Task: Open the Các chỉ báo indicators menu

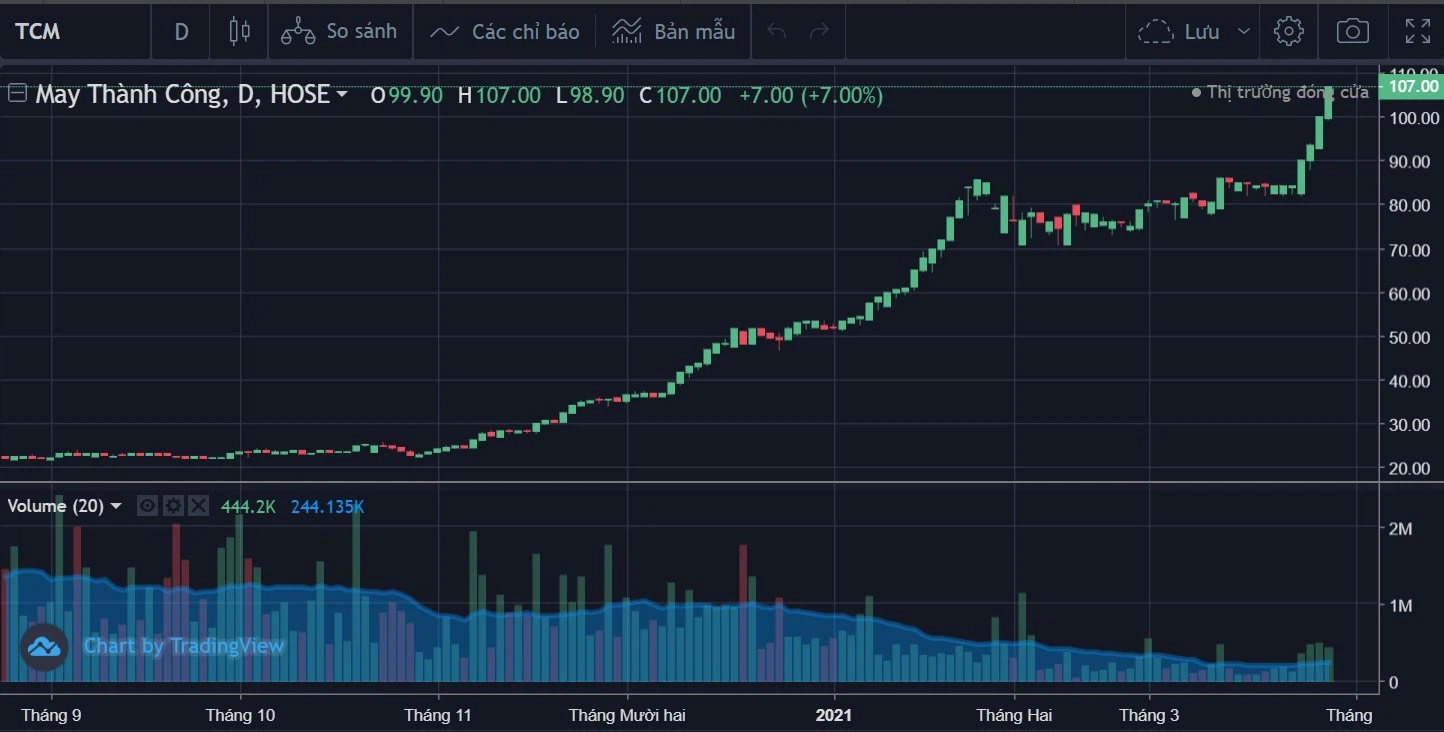Action: [504, 31]
